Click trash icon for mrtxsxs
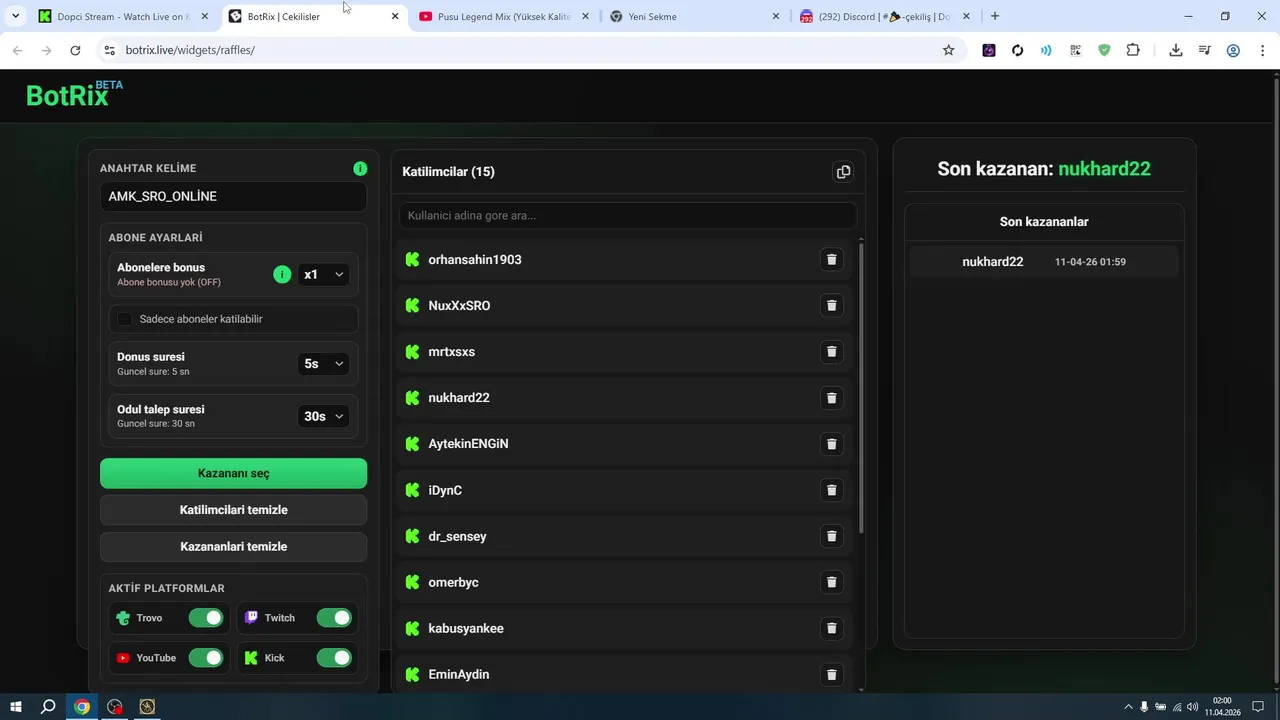The width and height of the screenshot is (1280, 720). coord(831,352)
